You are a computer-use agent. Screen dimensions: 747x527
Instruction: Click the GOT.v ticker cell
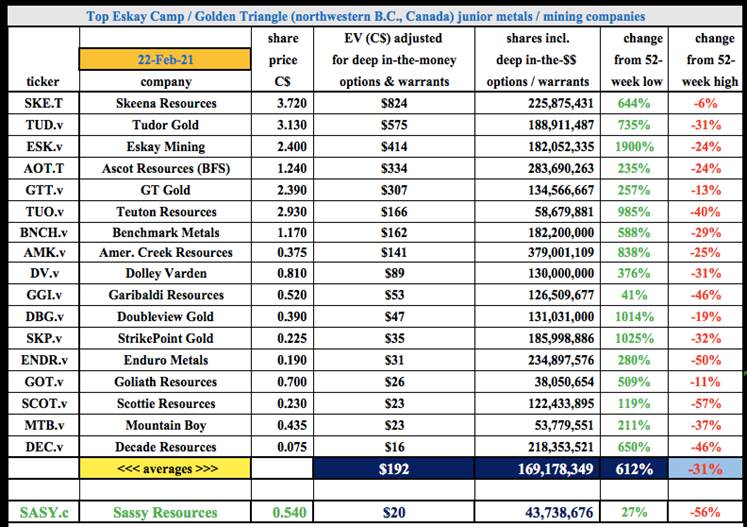point(43,382)
